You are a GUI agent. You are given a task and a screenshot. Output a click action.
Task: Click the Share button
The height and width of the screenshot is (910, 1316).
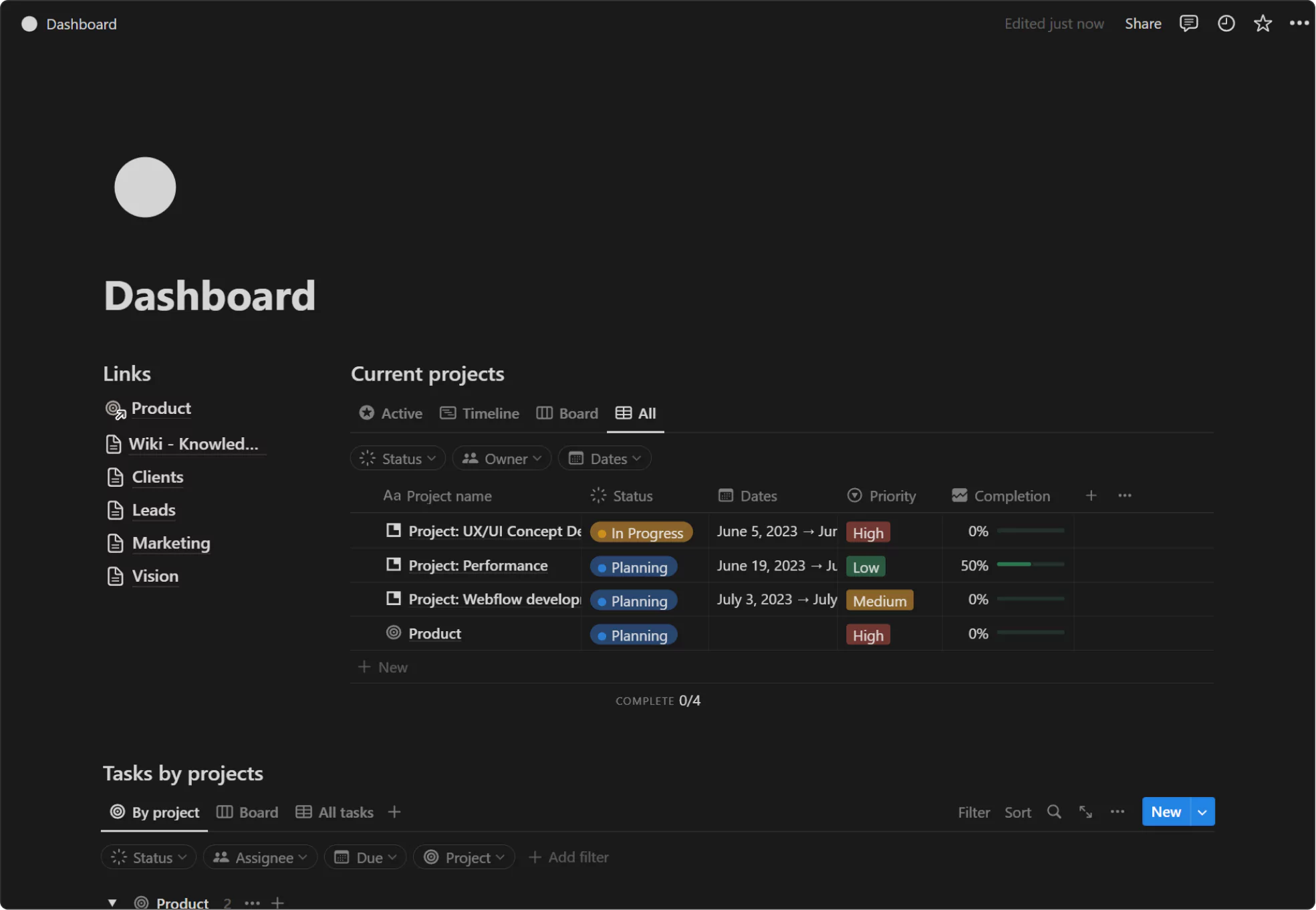(x=1142, y=24)
